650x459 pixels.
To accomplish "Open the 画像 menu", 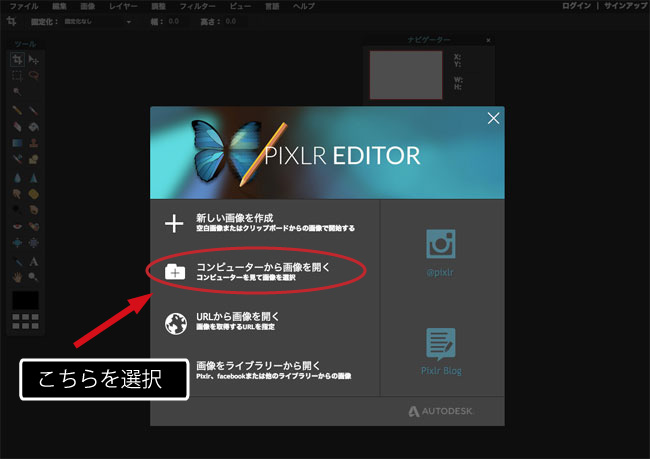I will pyautogui.click(x=87, y=6).
